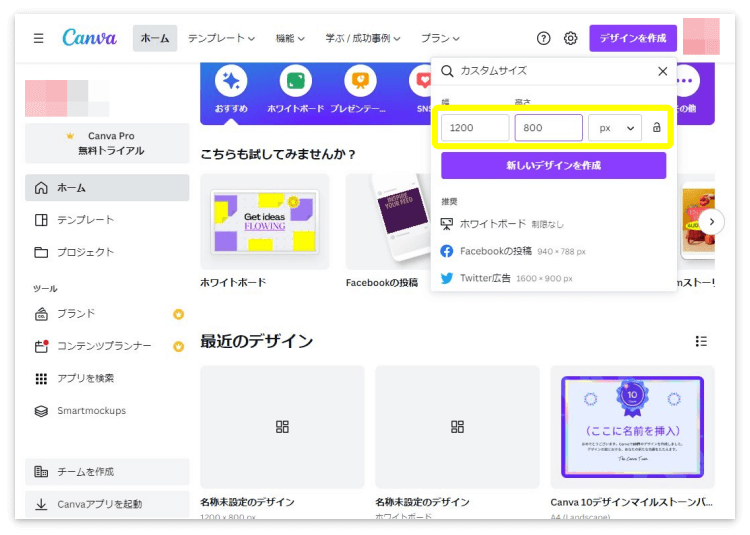Click the デザインを作成 button

click(x=633, y=38)
